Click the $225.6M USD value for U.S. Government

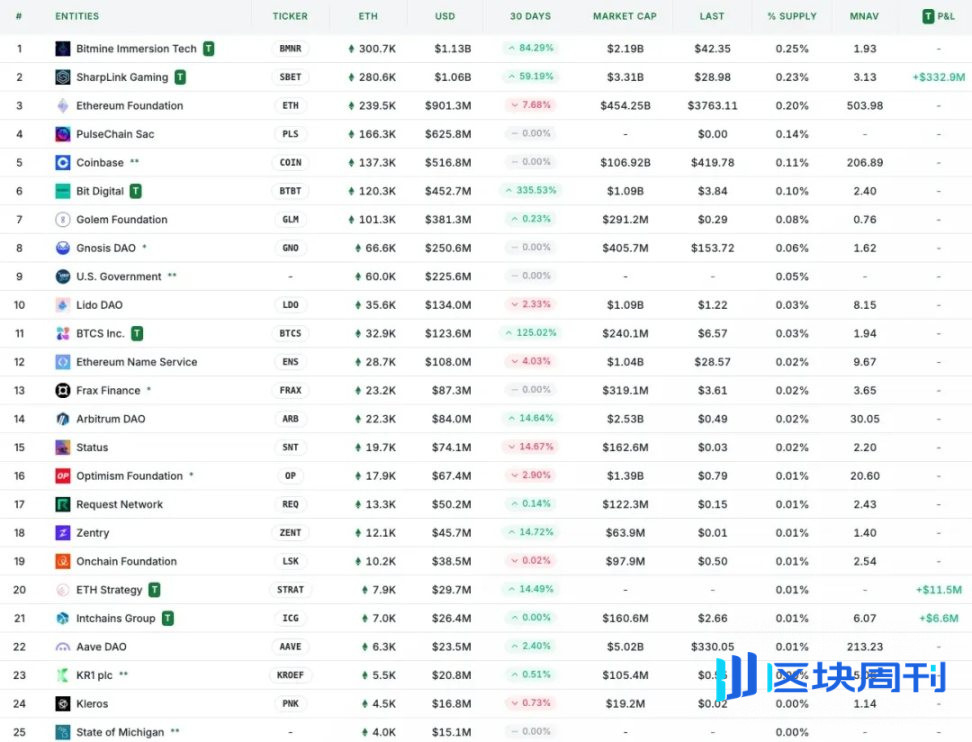(448, 276)
